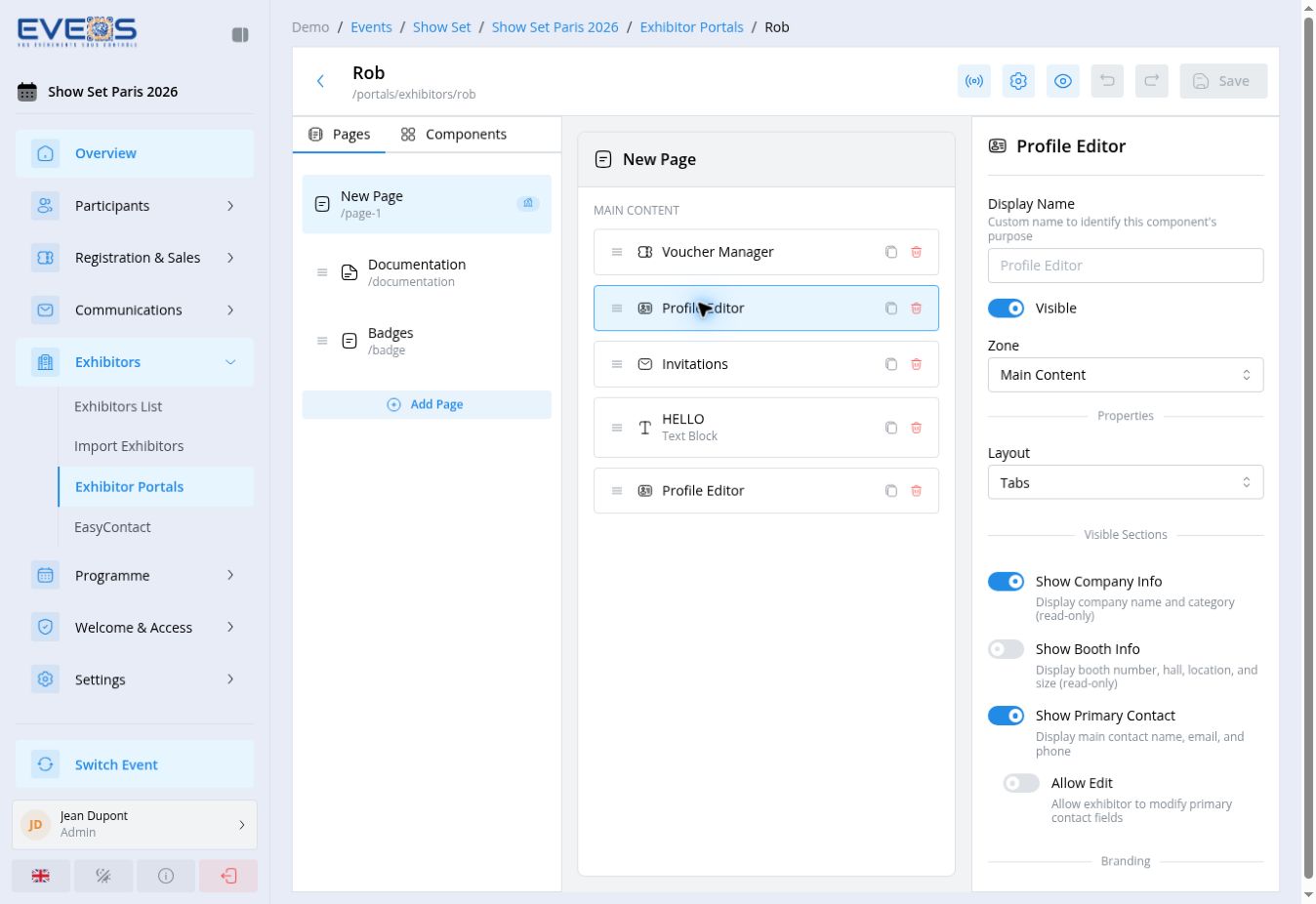Delete the Invitations component

coord(917,364)
